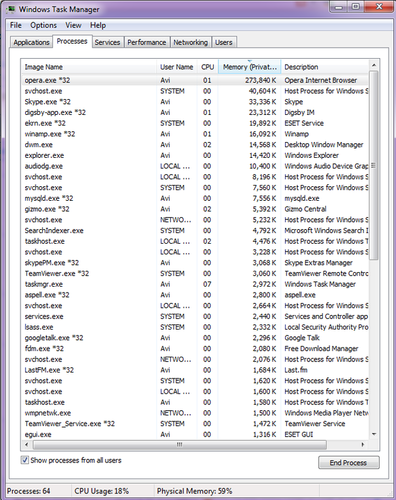
Task: Select the TeamViewer.exe *32 process
Action: 195,273
